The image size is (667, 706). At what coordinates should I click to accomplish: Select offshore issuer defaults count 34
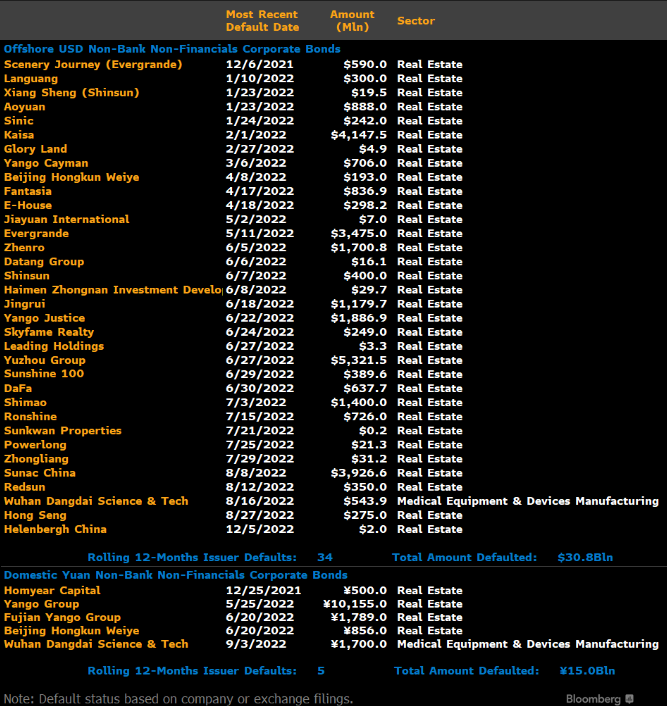coord(325,557)
